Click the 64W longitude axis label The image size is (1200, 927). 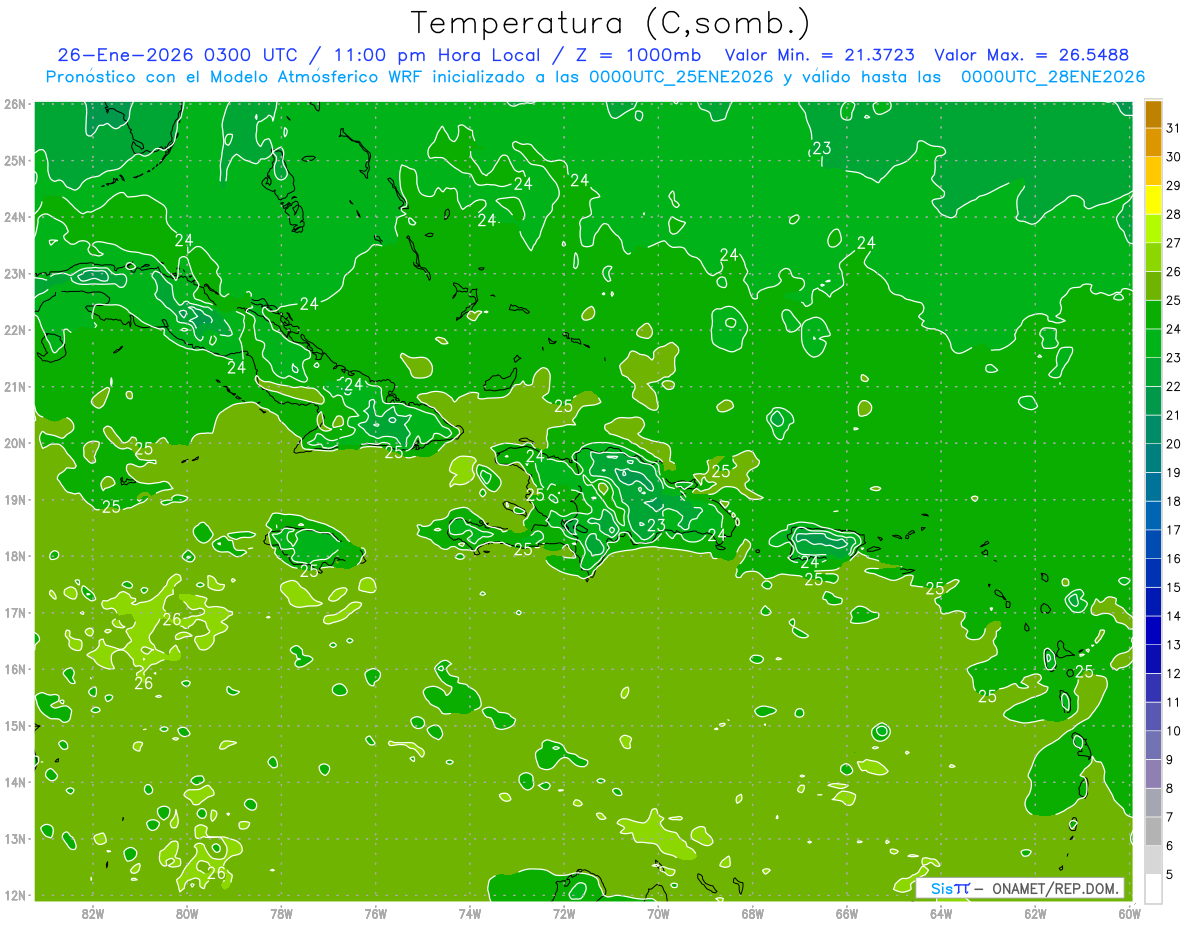941,912
